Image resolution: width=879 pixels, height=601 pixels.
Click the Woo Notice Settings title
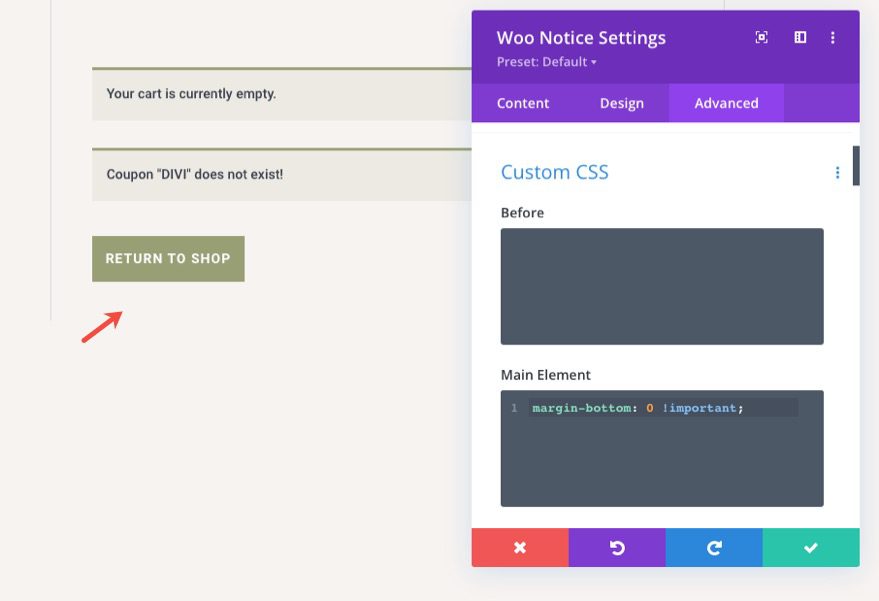click(x=581, y=37)
